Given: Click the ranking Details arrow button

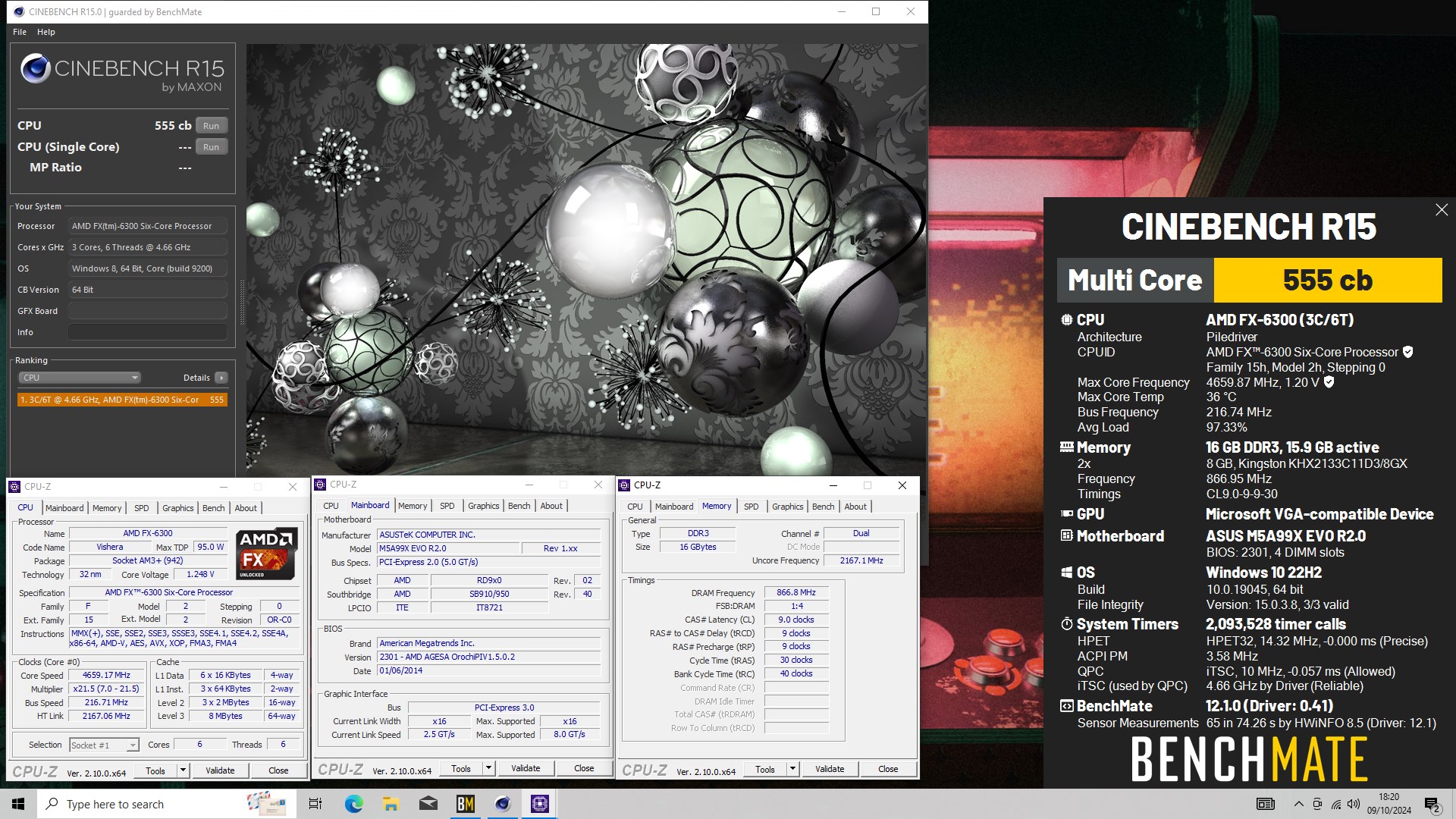Looking at the screenshot, I should pyautogui.click(x=221, y=378).
